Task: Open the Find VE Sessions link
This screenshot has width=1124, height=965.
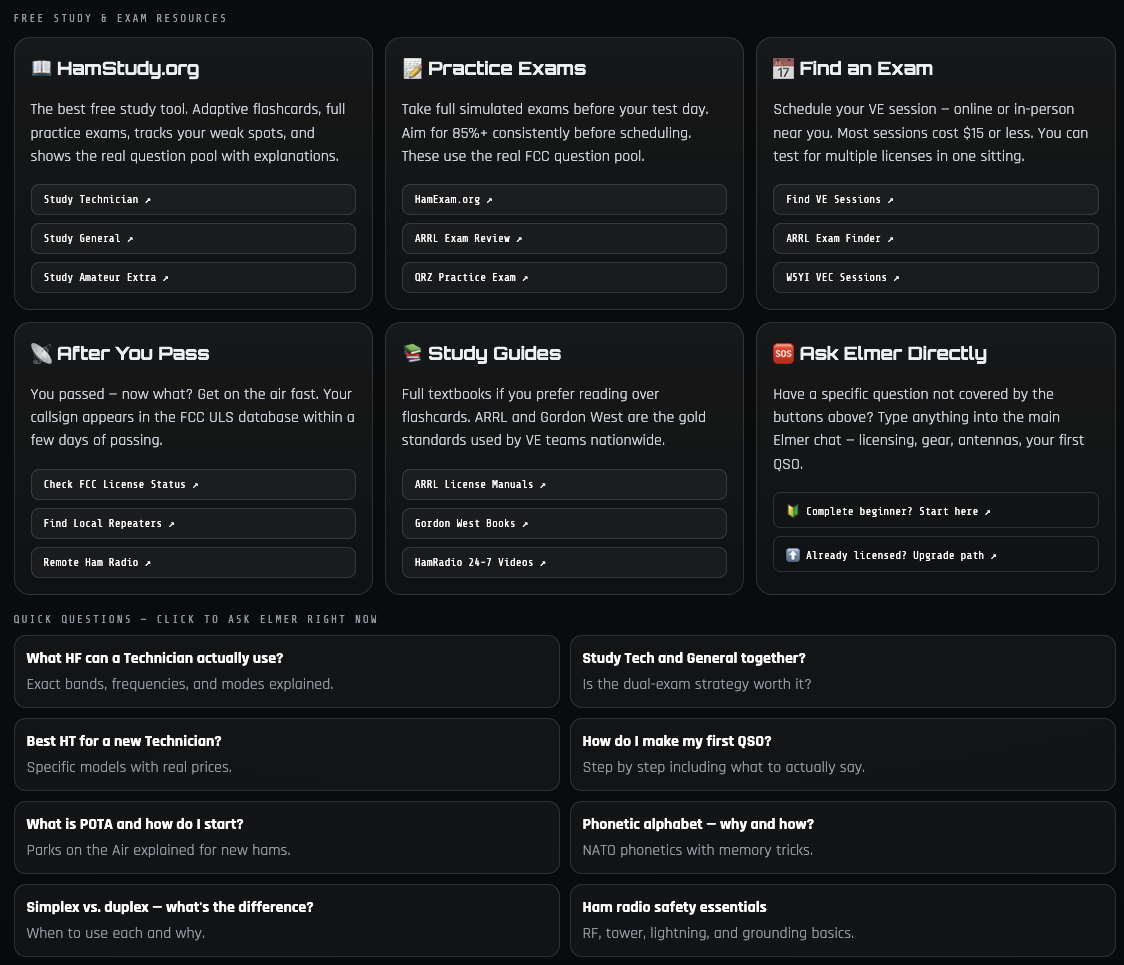Action: (935, 199)
